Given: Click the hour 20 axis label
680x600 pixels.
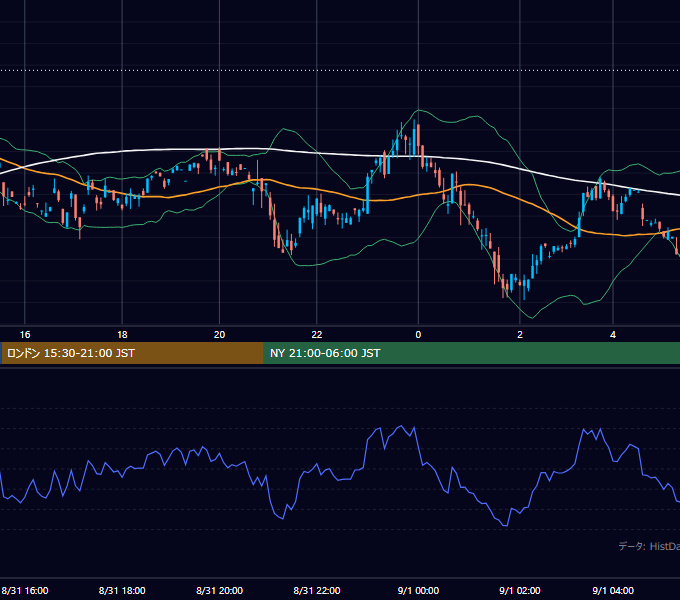Looking at the screenshot, I should 219,335.
